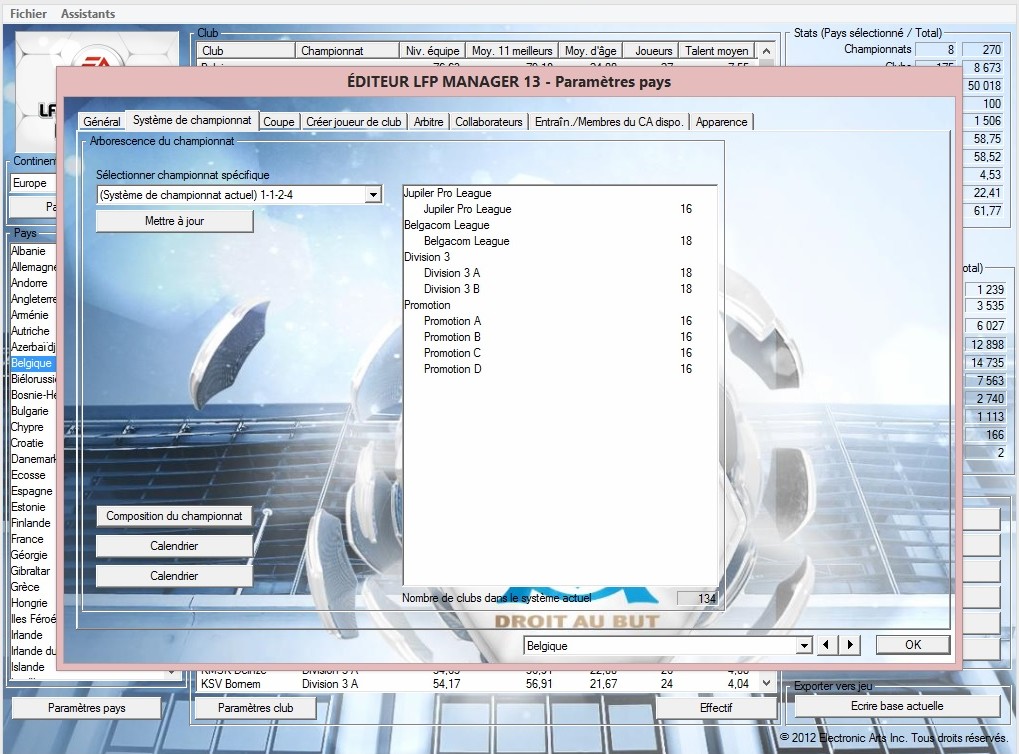Click the club table's scroll down arrow
This screenshot has height=754, width=1019.
tap(767, 683)
